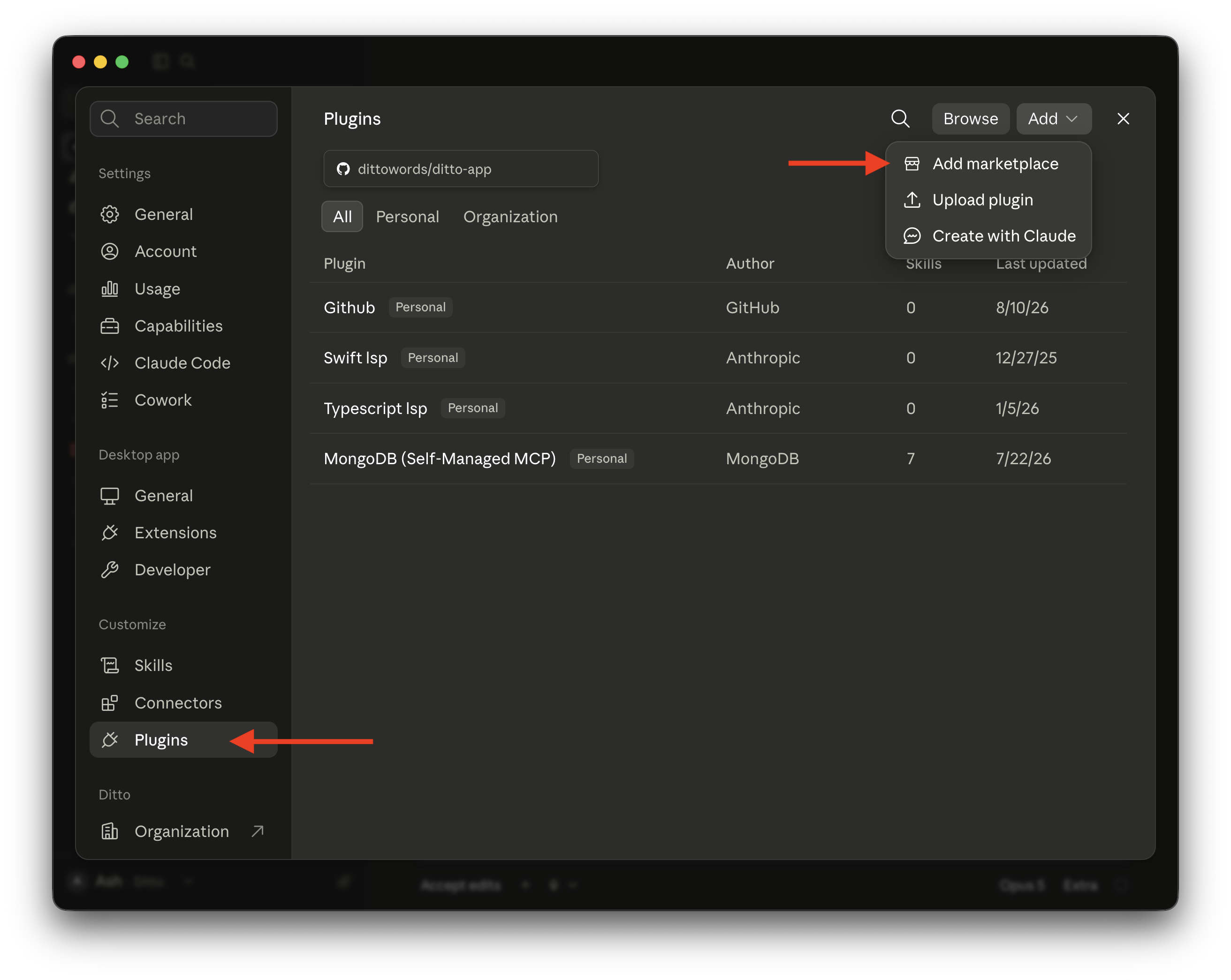Screen dimensions: 1231x980
Task: Switch to the All tab
Action: pos(342,217)
